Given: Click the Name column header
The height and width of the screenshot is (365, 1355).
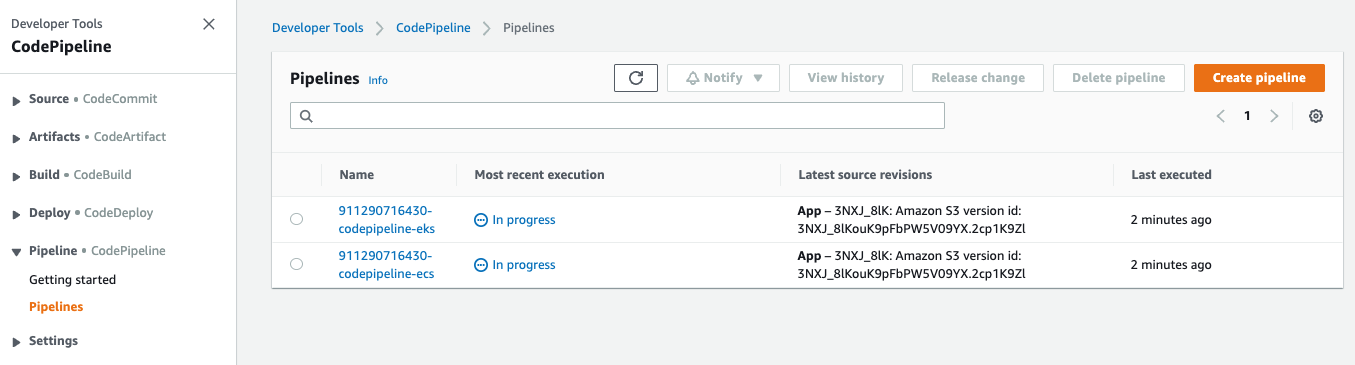Looking at the screenshot, I should pyautogui.click(x=357, y=175).
